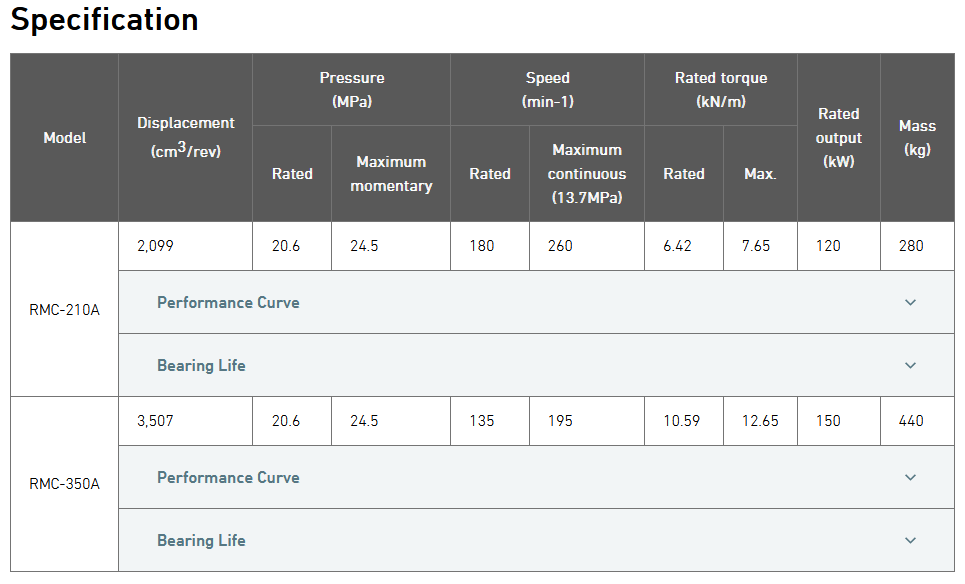Click max torque value '7.65'

point(756,246)
